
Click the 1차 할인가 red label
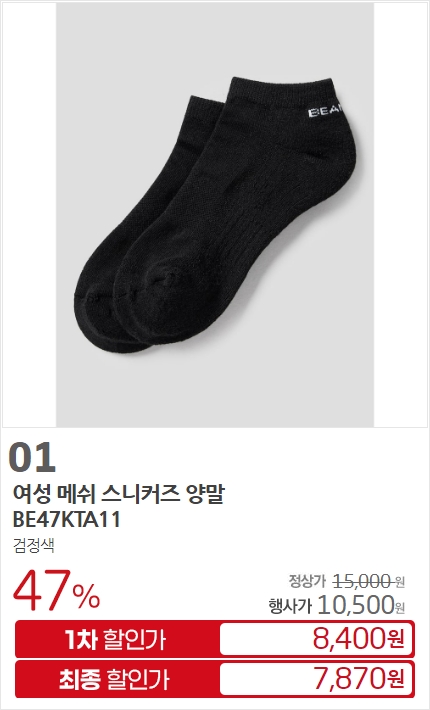point(116,639)
